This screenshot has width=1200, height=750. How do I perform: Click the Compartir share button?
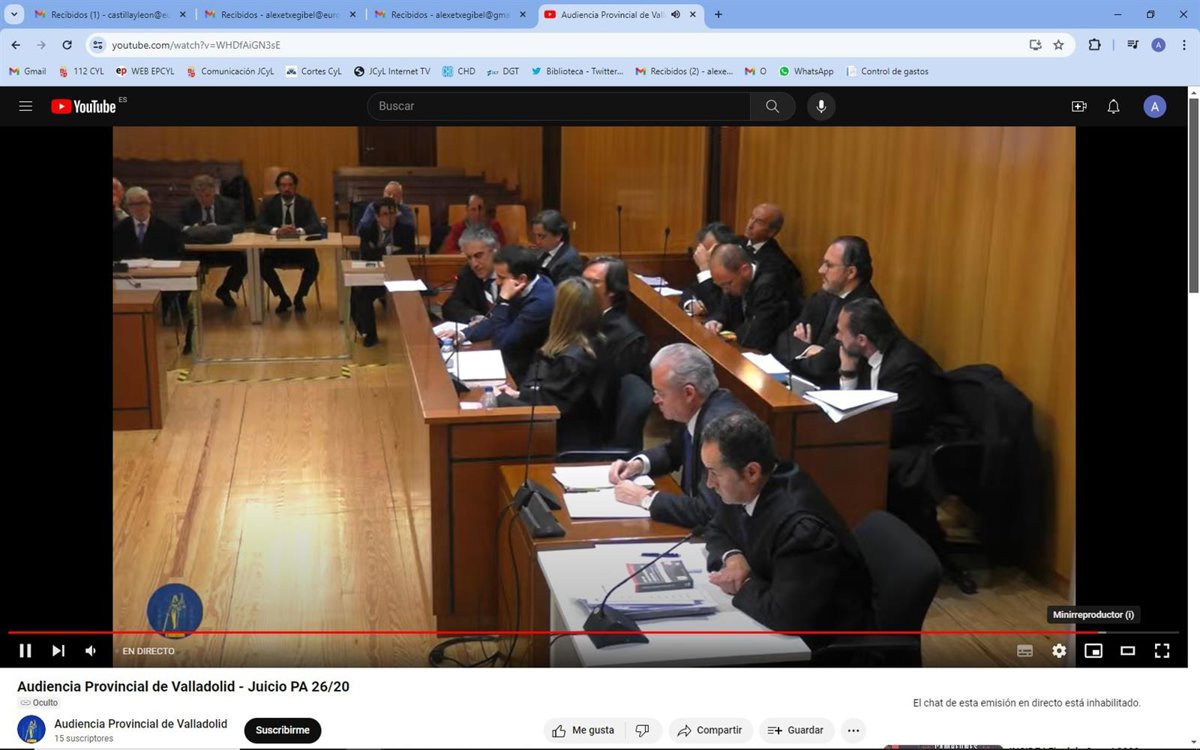pyautogui.click(x=710, y=730)
